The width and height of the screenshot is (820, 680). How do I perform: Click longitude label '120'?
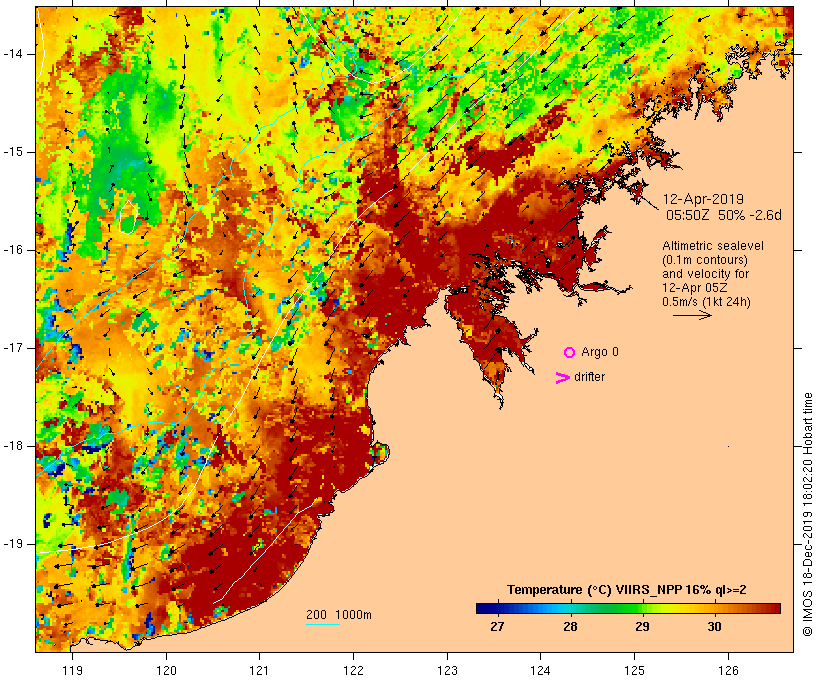pyautogui.click(x=166, y=670)
